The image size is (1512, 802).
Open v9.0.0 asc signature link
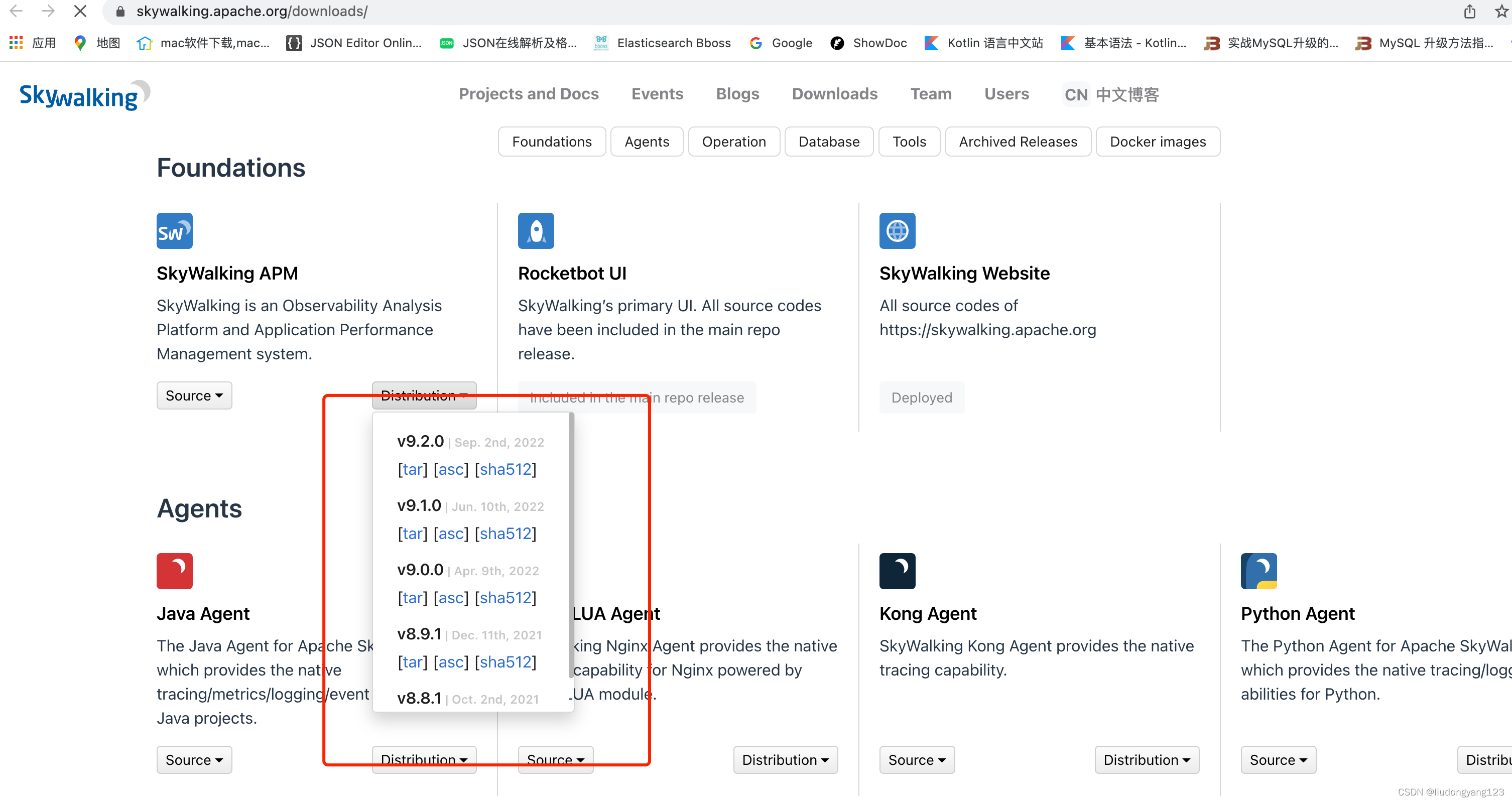coord(451,597)
